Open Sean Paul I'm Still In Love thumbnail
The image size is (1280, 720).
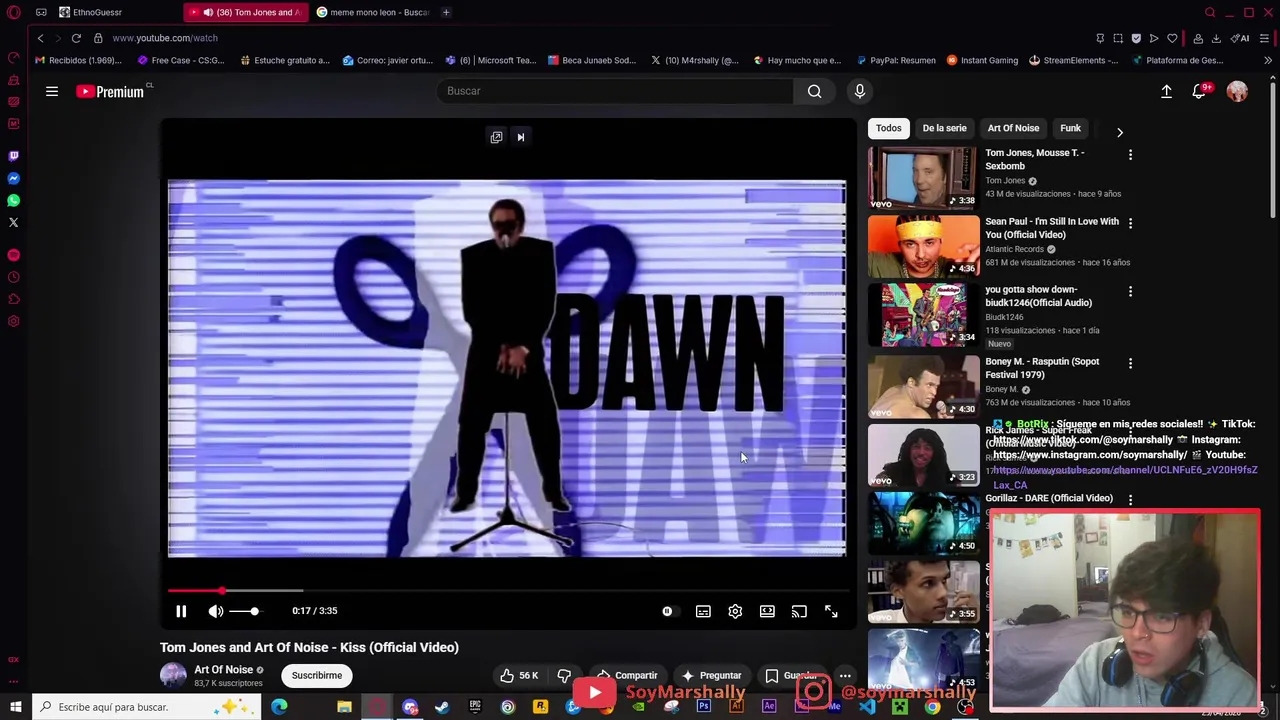pos(923,246)
